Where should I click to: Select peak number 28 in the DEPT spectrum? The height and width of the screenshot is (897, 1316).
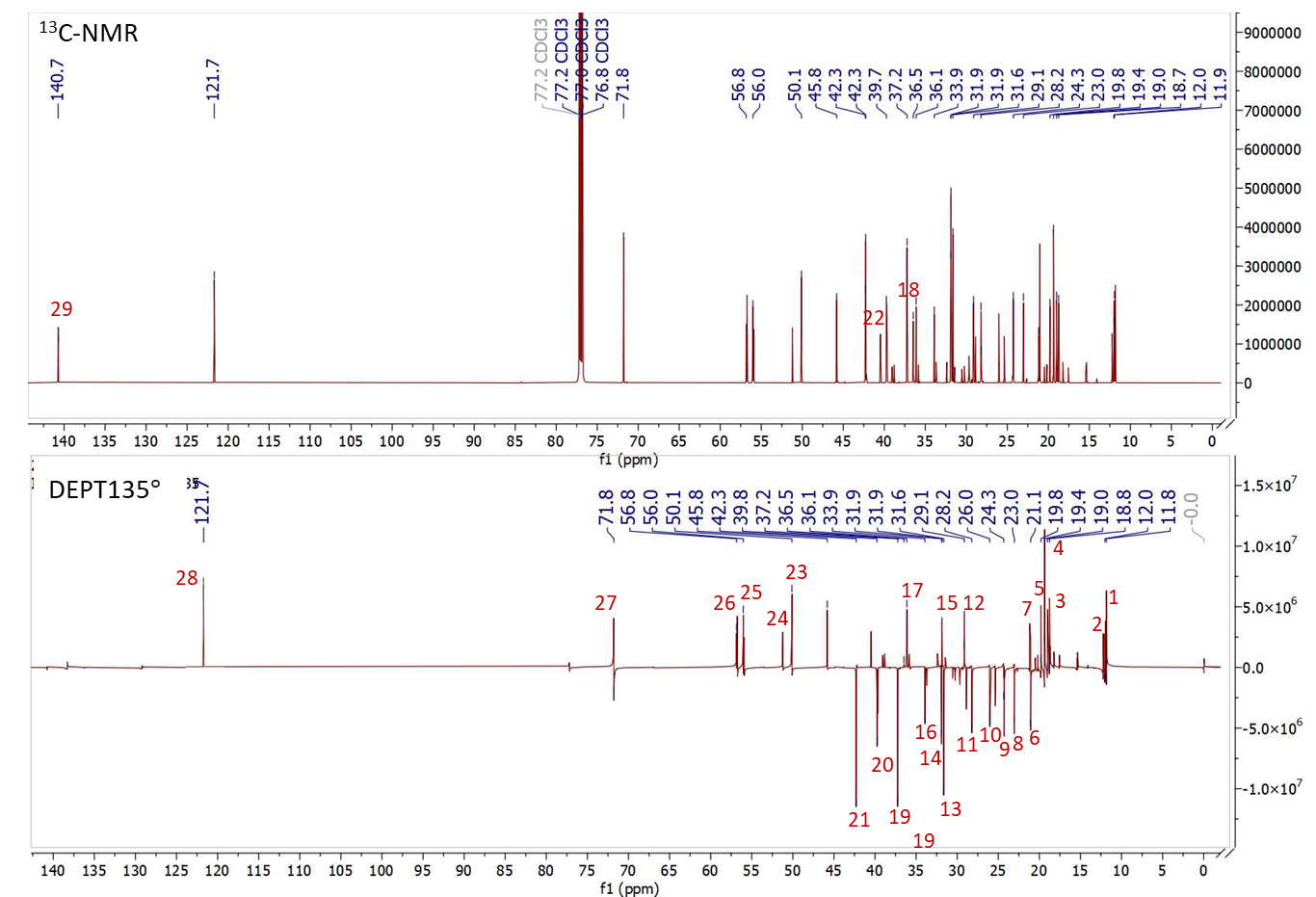[187, 578]
